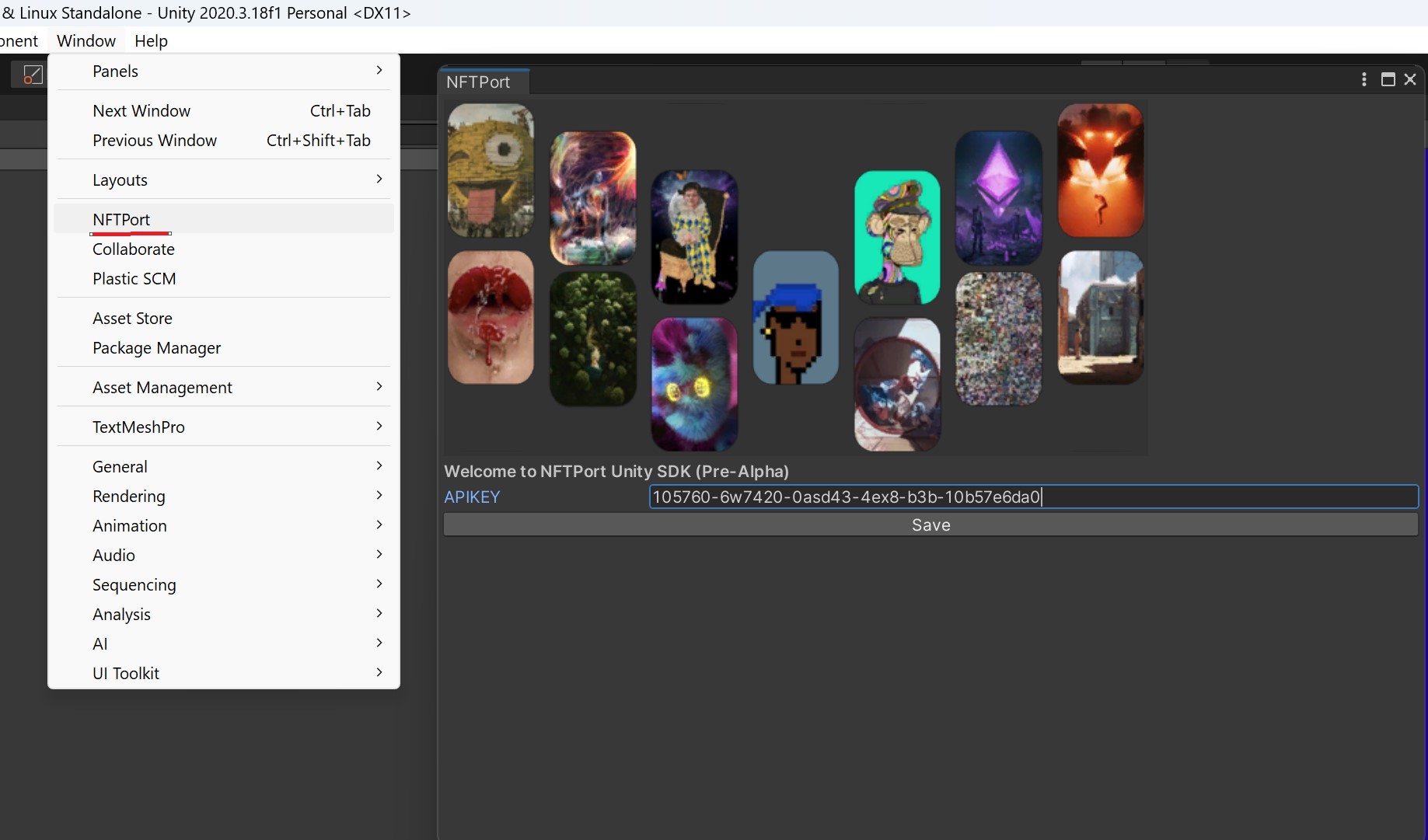Click the purple Ethereum diamond thumbnail
The width and height of the screenshot is (1428, 840).
click(999, 197)
